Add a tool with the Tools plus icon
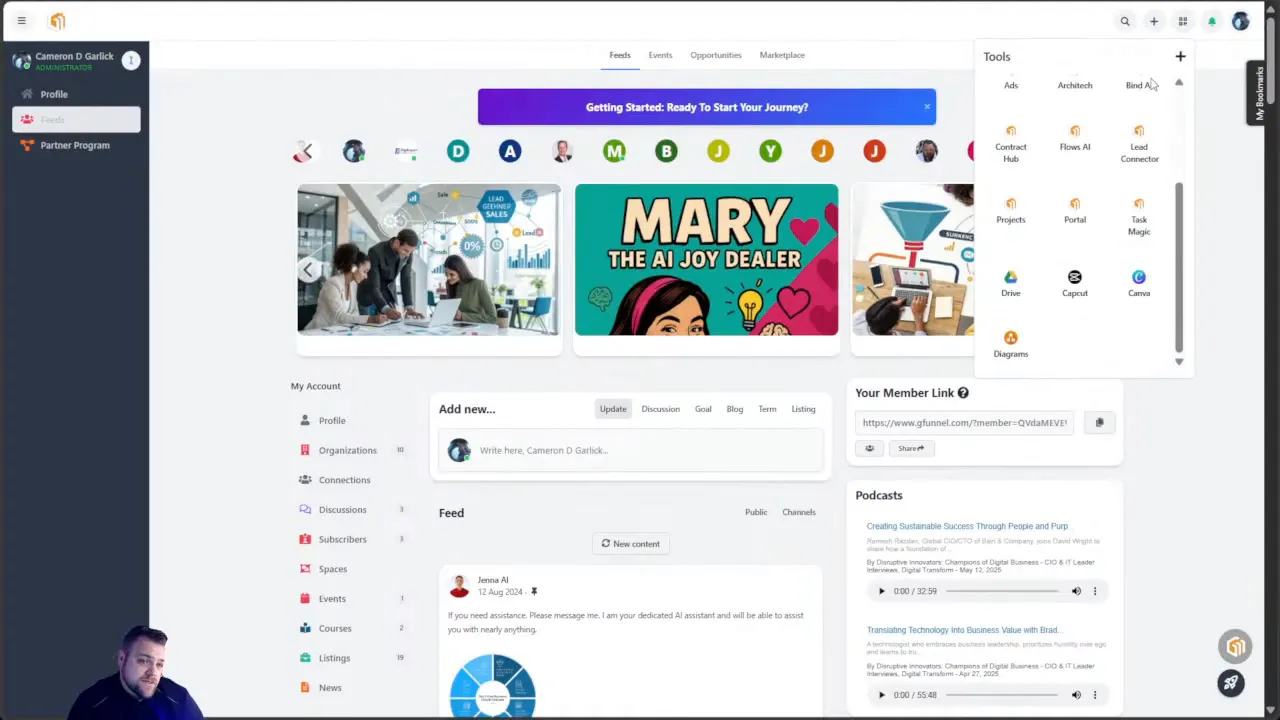 coord(1180,57)
